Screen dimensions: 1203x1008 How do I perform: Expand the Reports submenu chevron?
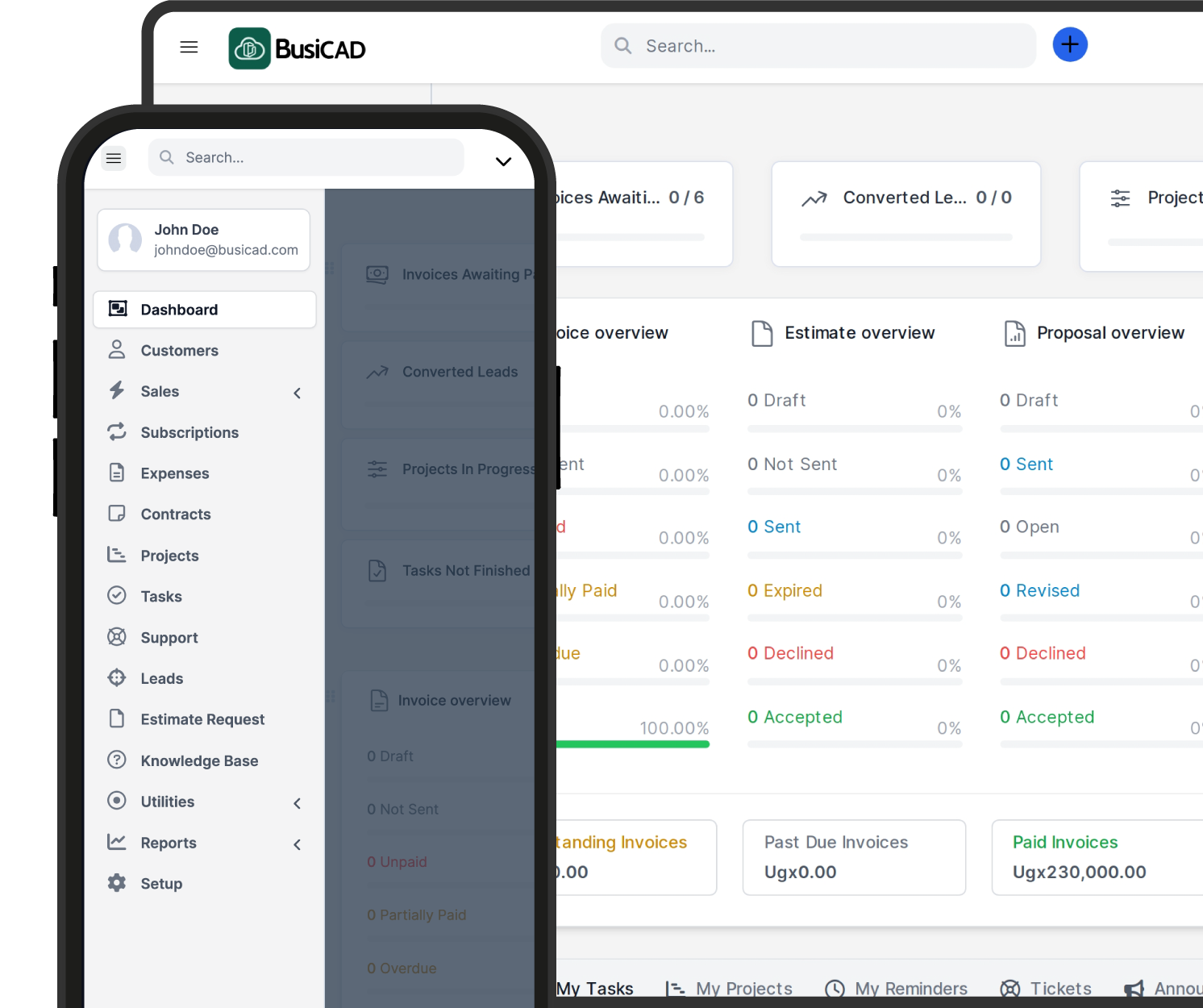click(298, 844)
